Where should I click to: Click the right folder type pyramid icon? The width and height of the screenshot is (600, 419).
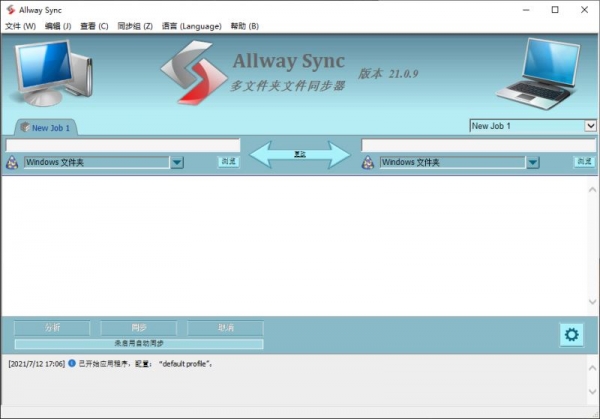pos(368,163)
